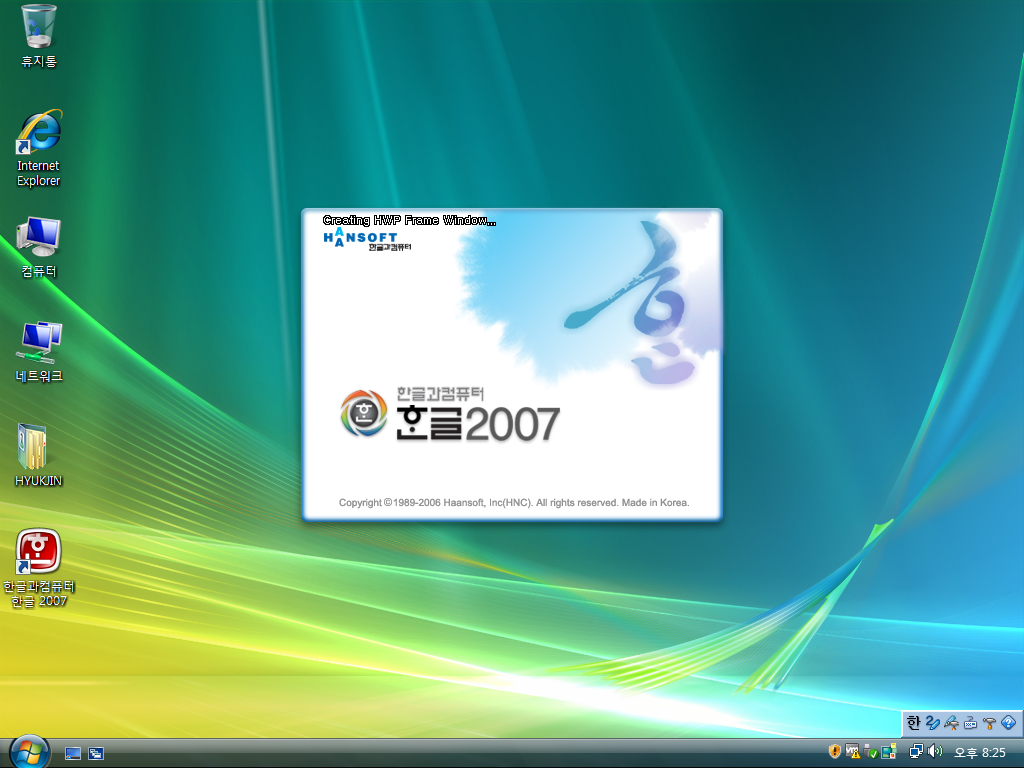This screenshot has width=1024, height=768.
Task: Click the 오후 8:25 taskbar clock
Action: coord(980,752)
